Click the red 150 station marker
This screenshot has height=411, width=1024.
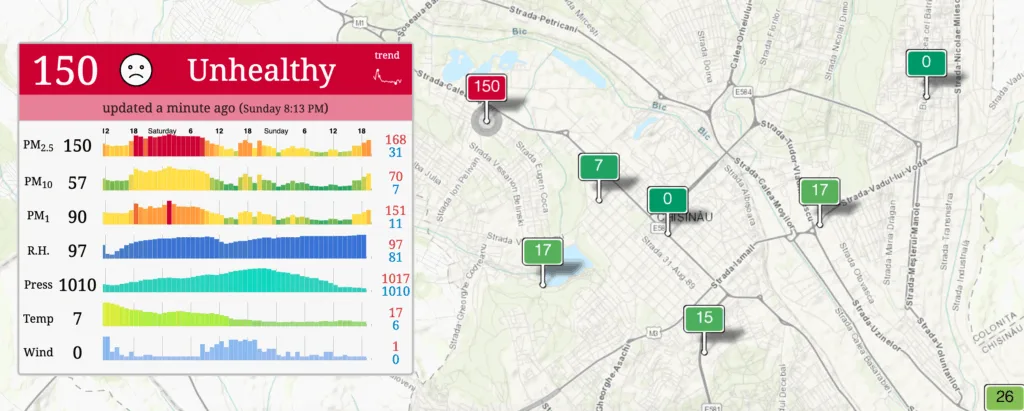[487, 87]
